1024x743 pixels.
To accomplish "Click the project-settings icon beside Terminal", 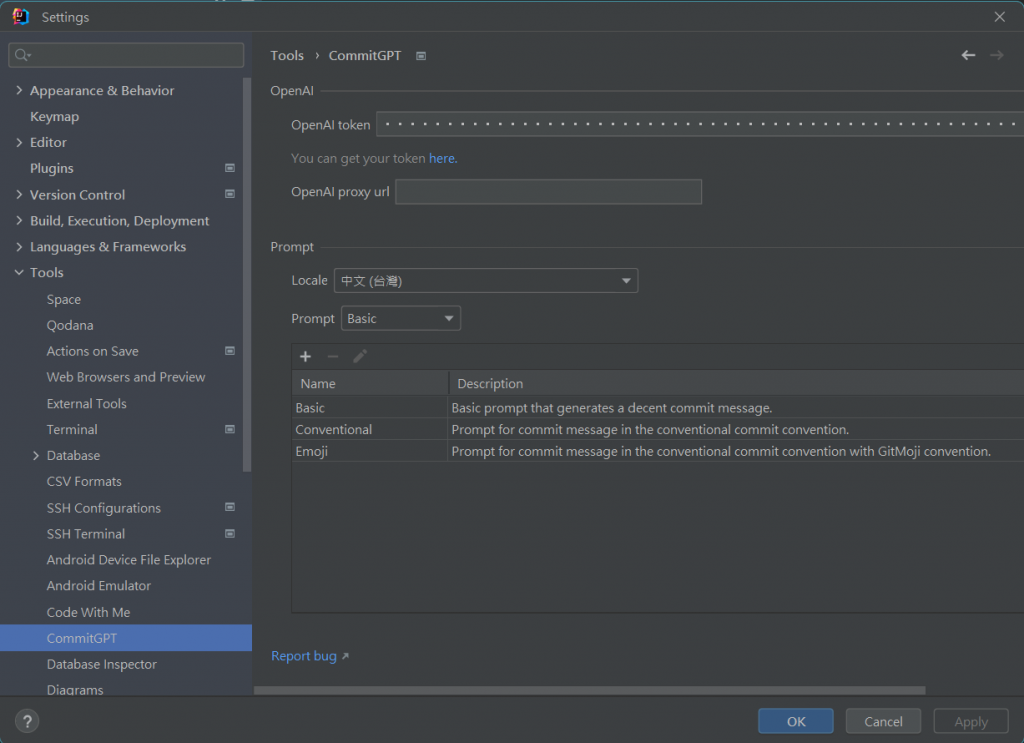I will pos(230,429).
